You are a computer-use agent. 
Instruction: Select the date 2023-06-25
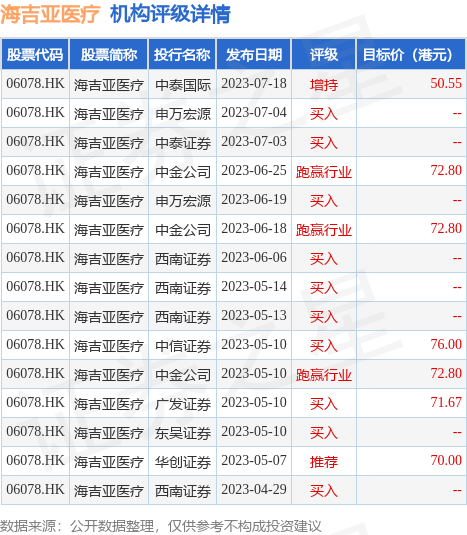coord(254,171)
